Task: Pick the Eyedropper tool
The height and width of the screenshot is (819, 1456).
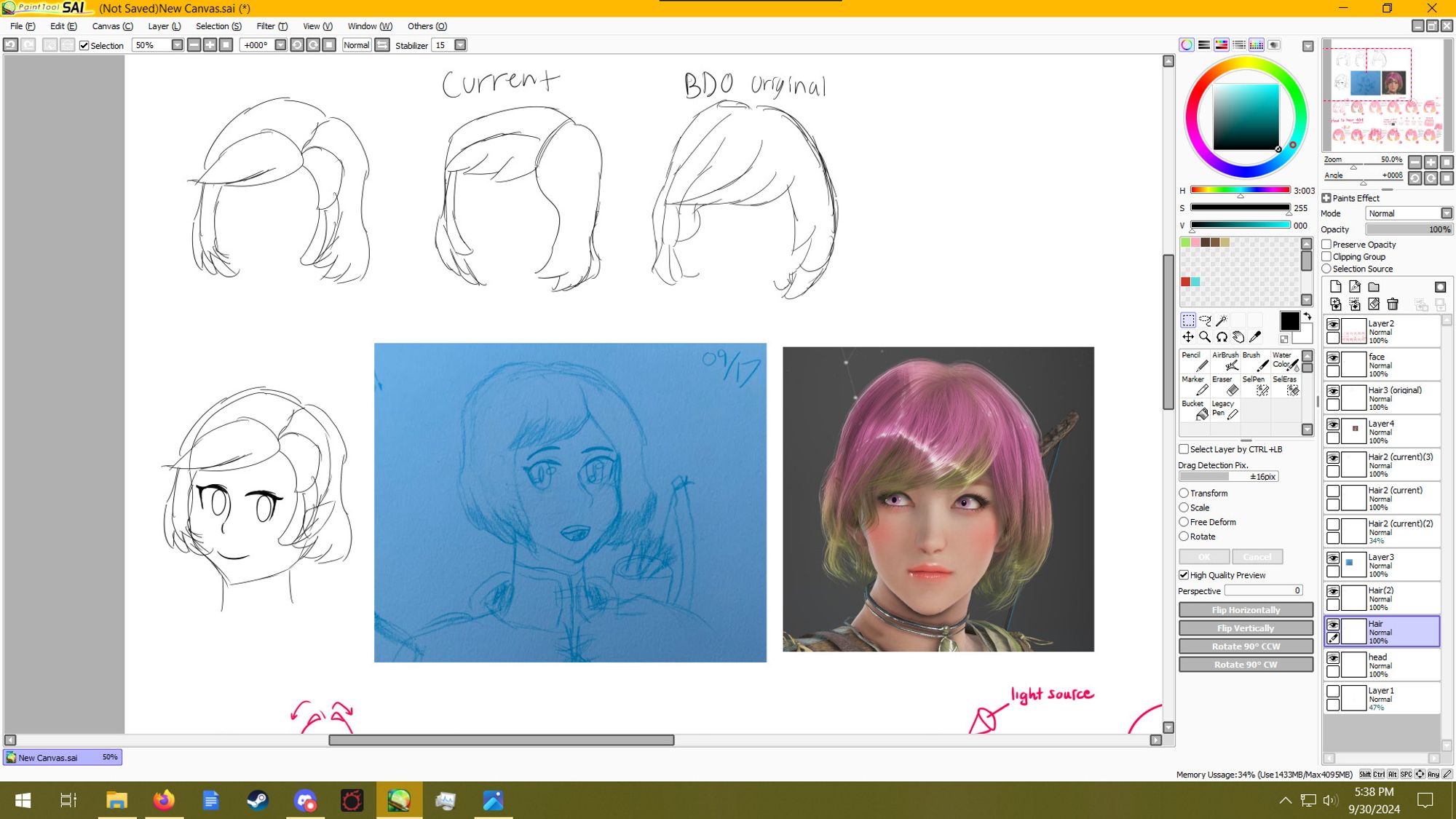Action: click(x=1255, y=337)
